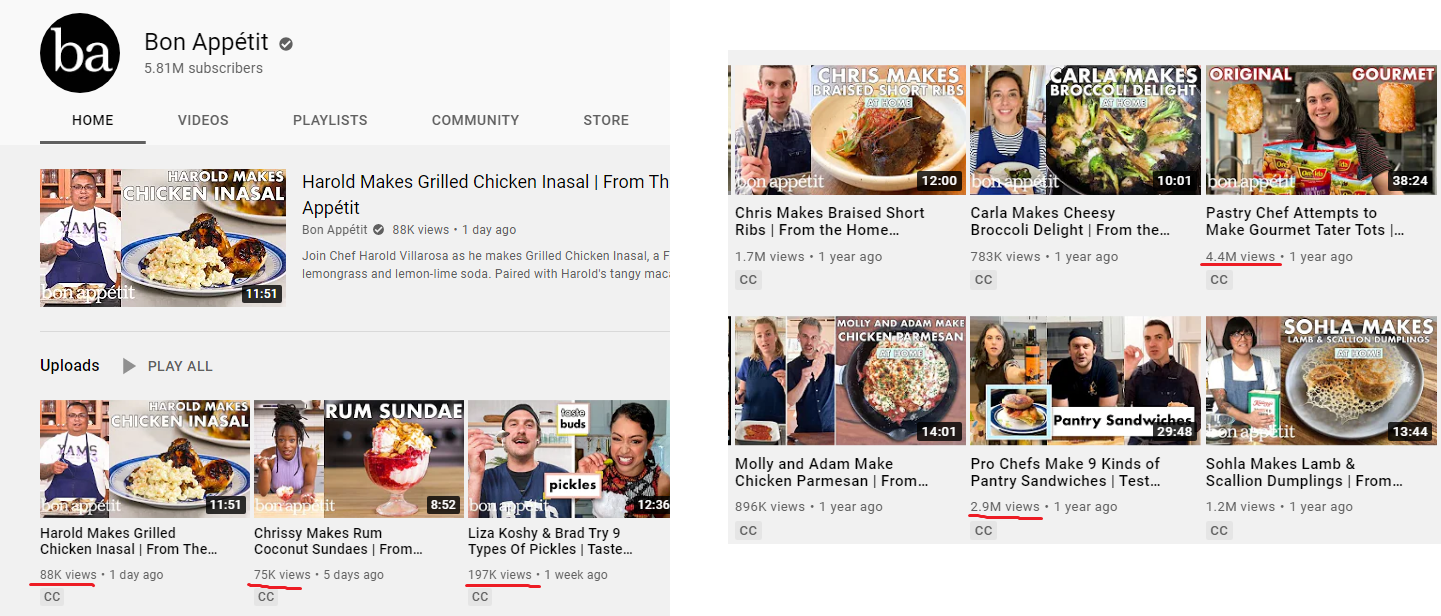
Task: Open Chris Makes Braised Short Ribs title link
Action: pyautogui.click(x=829, y=221)
